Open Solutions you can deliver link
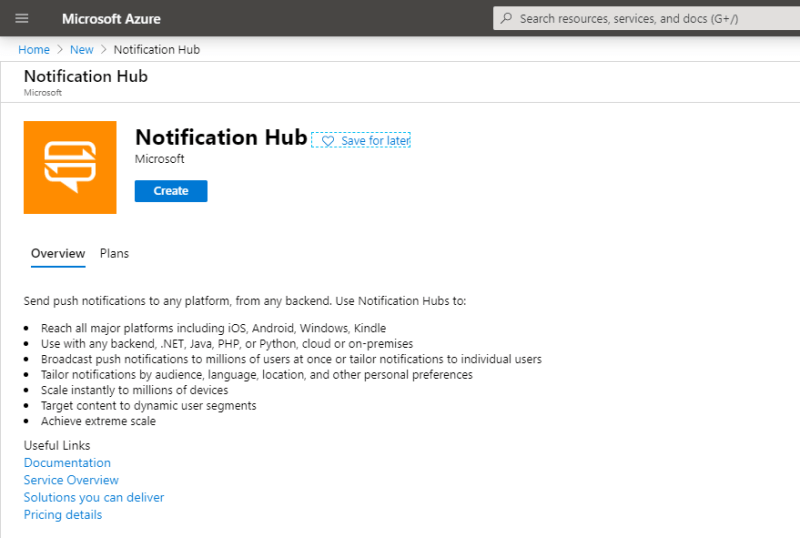The height and width of the screenshot is (538, 800). point(94,497)
